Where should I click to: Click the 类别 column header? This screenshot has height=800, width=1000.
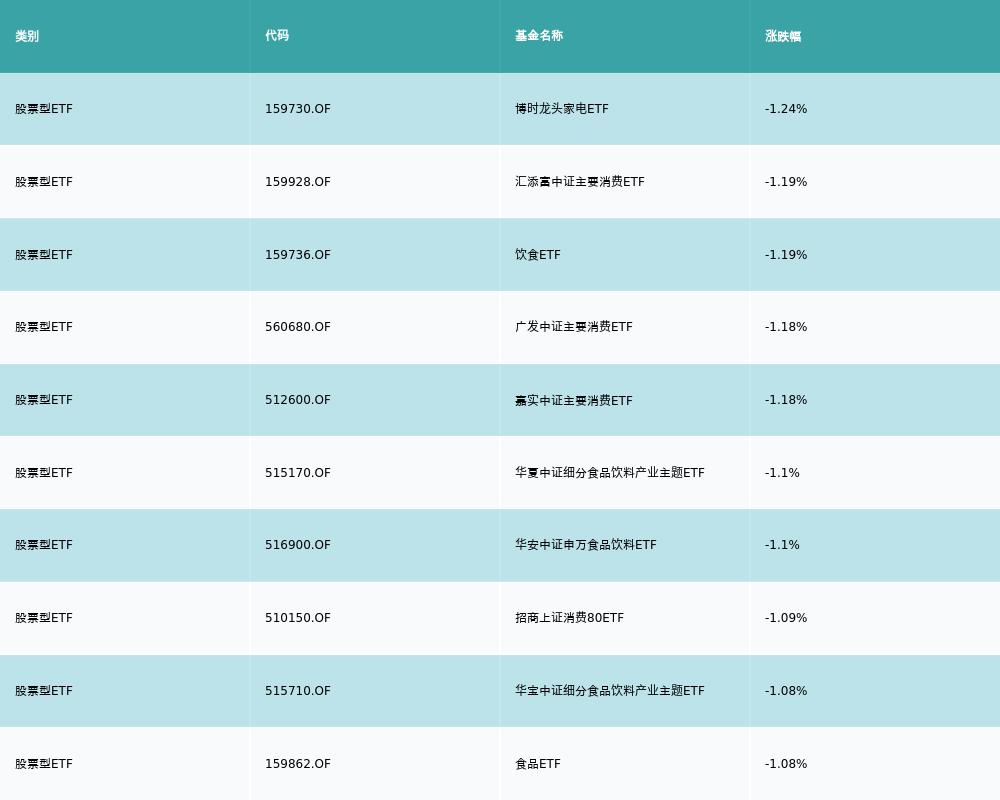[x=27, y=36]
